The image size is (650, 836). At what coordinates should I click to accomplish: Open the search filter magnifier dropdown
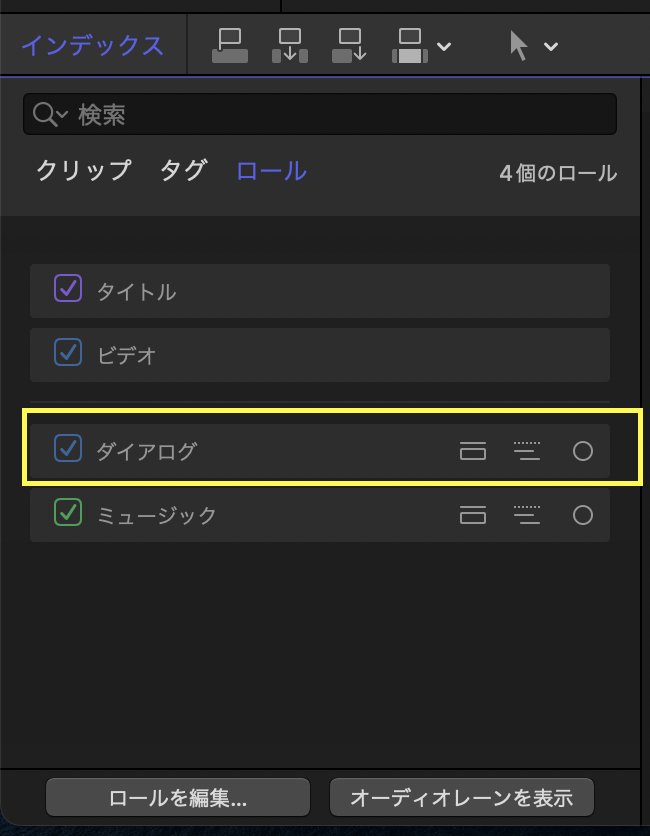[49, 115]
